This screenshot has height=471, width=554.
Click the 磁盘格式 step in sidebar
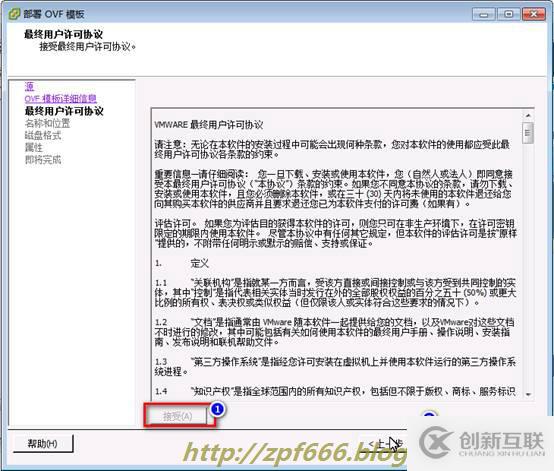point(43,135)
